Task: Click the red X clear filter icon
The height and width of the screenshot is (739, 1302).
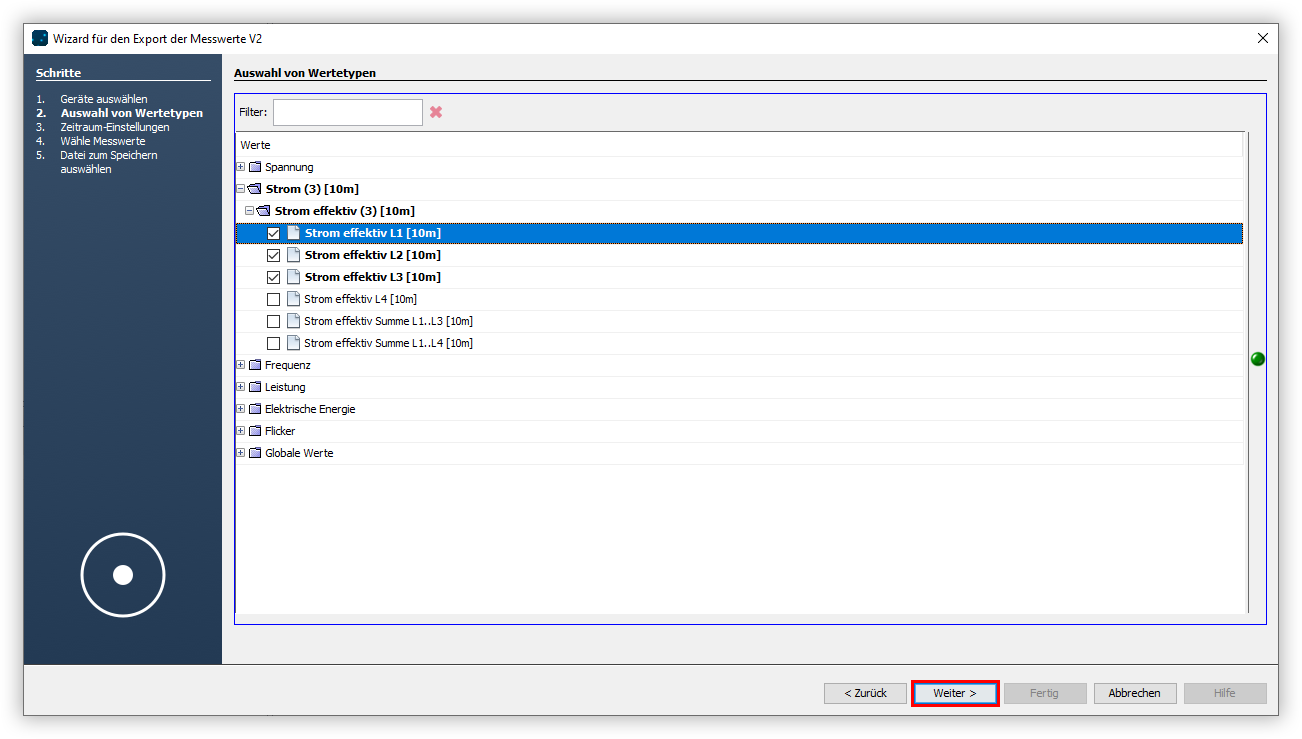Action: point(436,112)
